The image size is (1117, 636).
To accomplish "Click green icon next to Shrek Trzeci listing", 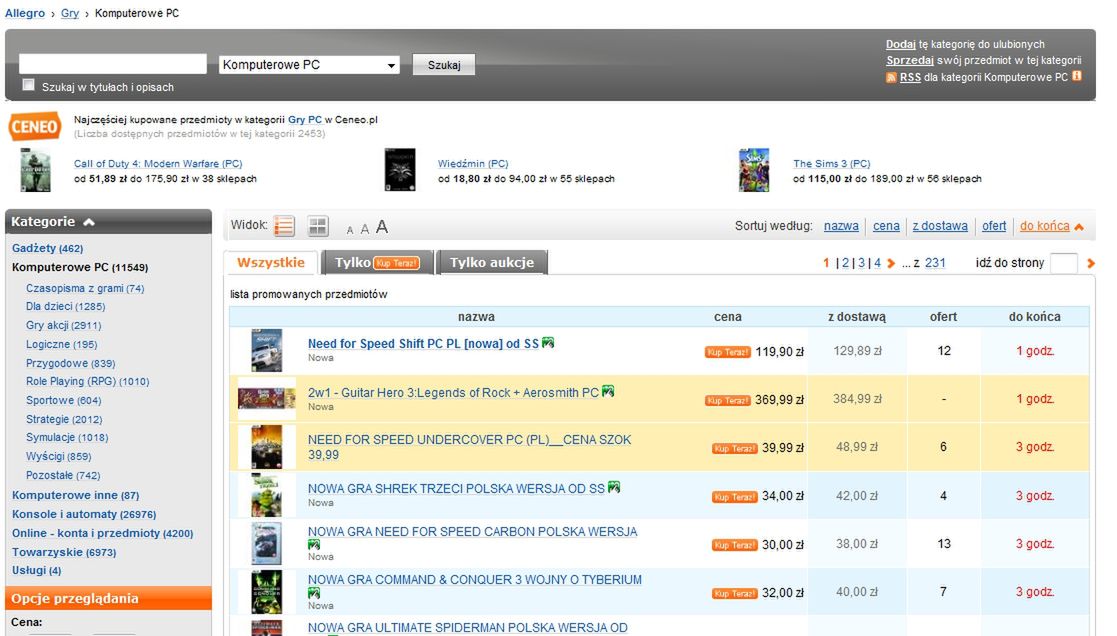I will [614, 487].
